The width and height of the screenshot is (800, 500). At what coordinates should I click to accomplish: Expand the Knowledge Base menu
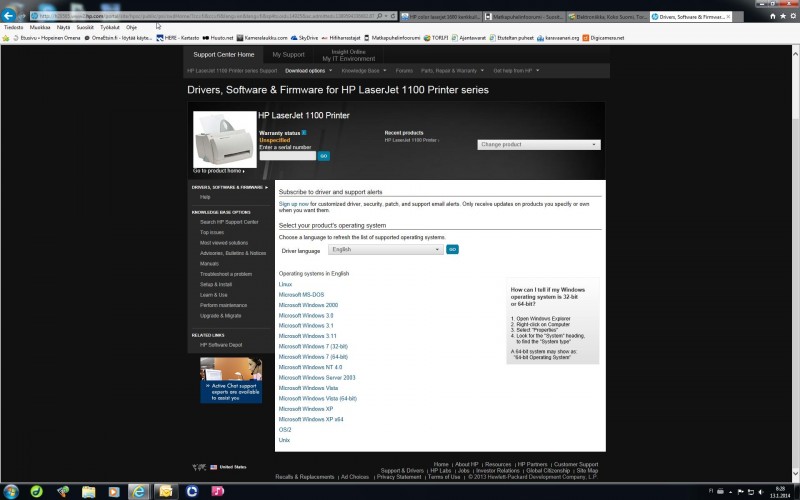coord(364,71)
